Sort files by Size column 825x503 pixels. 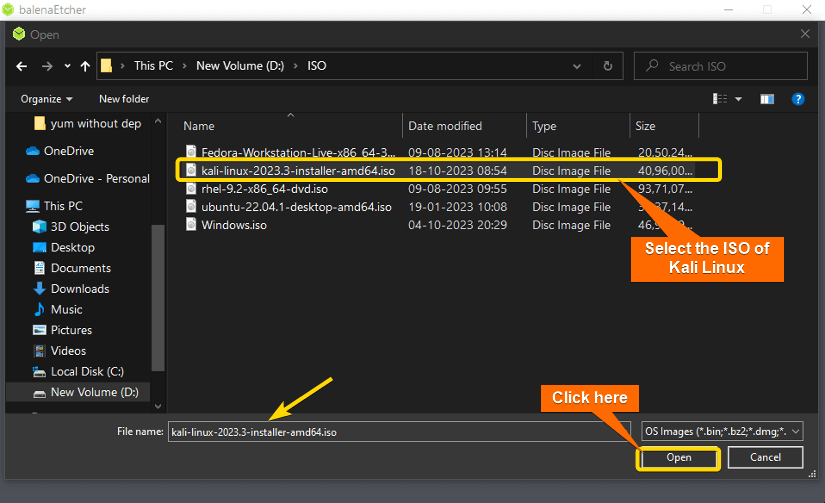click(645, 126)
